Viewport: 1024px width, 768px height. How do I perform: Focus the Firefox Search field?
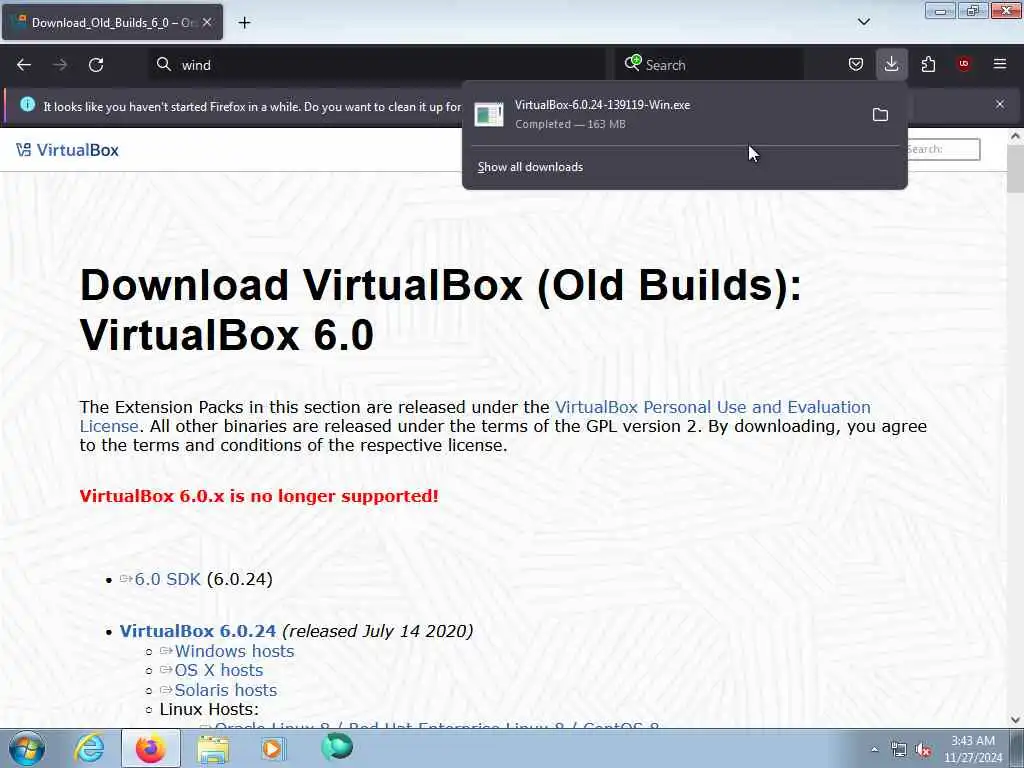click(x=709, y=65)
